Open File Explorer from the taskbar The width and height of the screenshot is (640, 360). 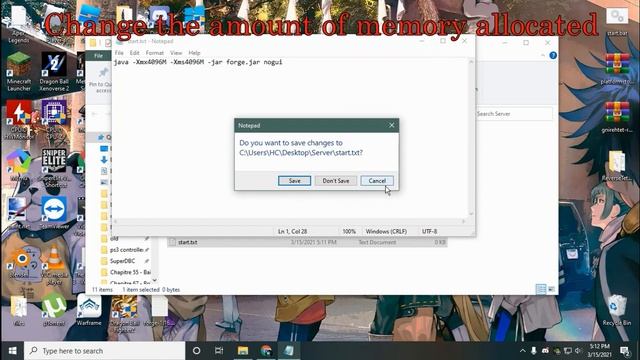coord(243,351)
